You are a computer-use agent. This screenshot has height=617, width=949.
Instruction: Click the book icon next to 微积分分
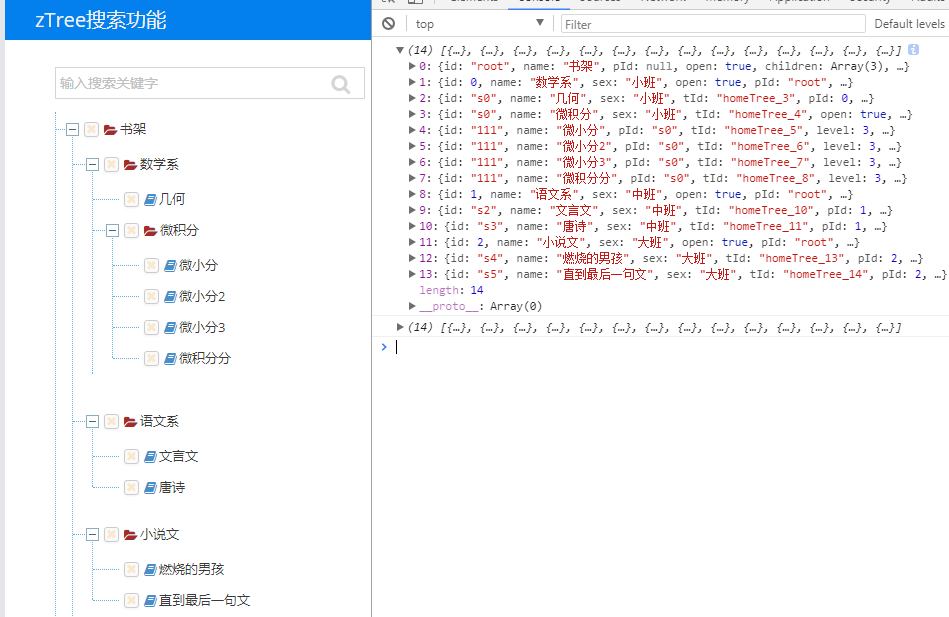[x=170, y=358]
